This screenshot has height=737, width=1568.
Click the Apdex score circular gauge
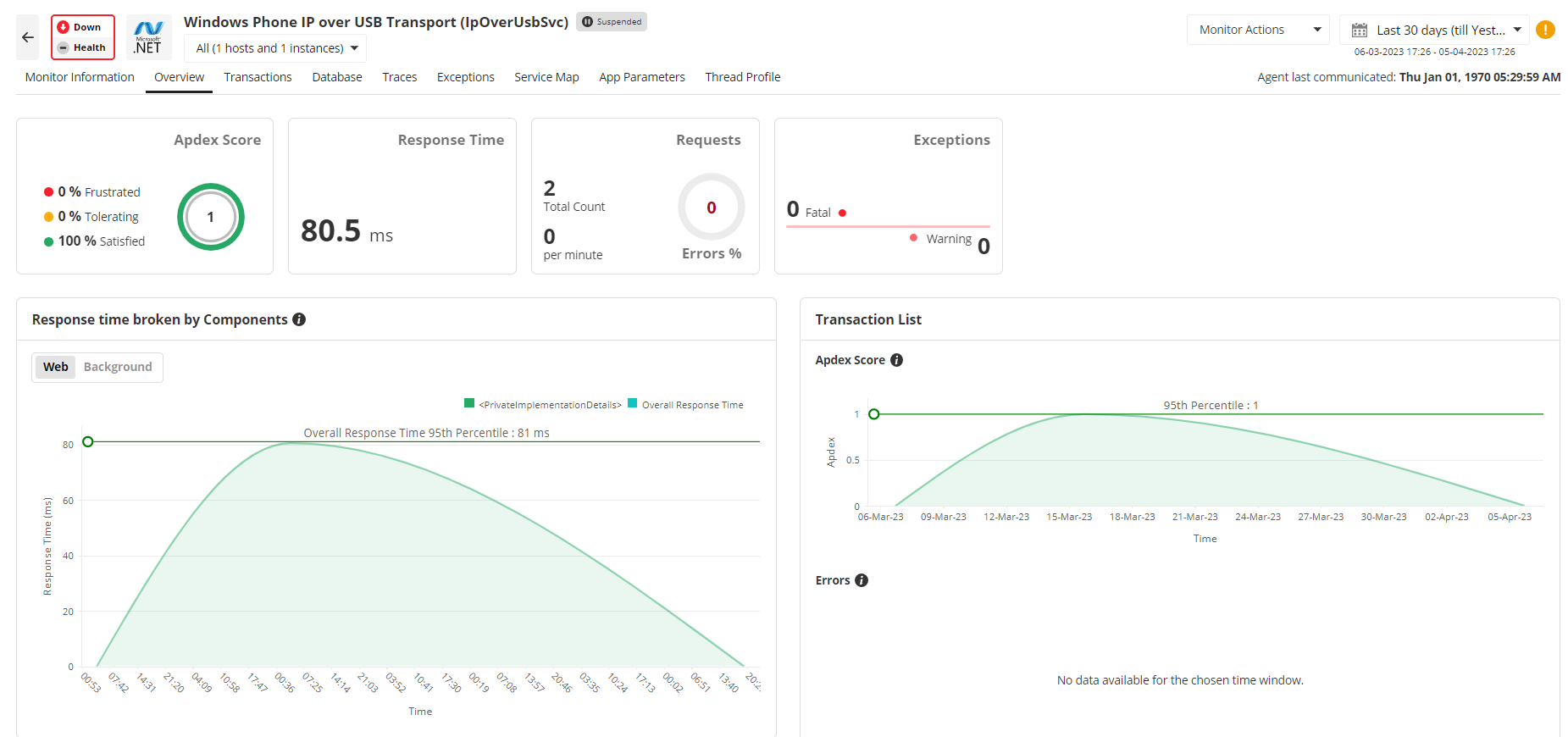210,217
